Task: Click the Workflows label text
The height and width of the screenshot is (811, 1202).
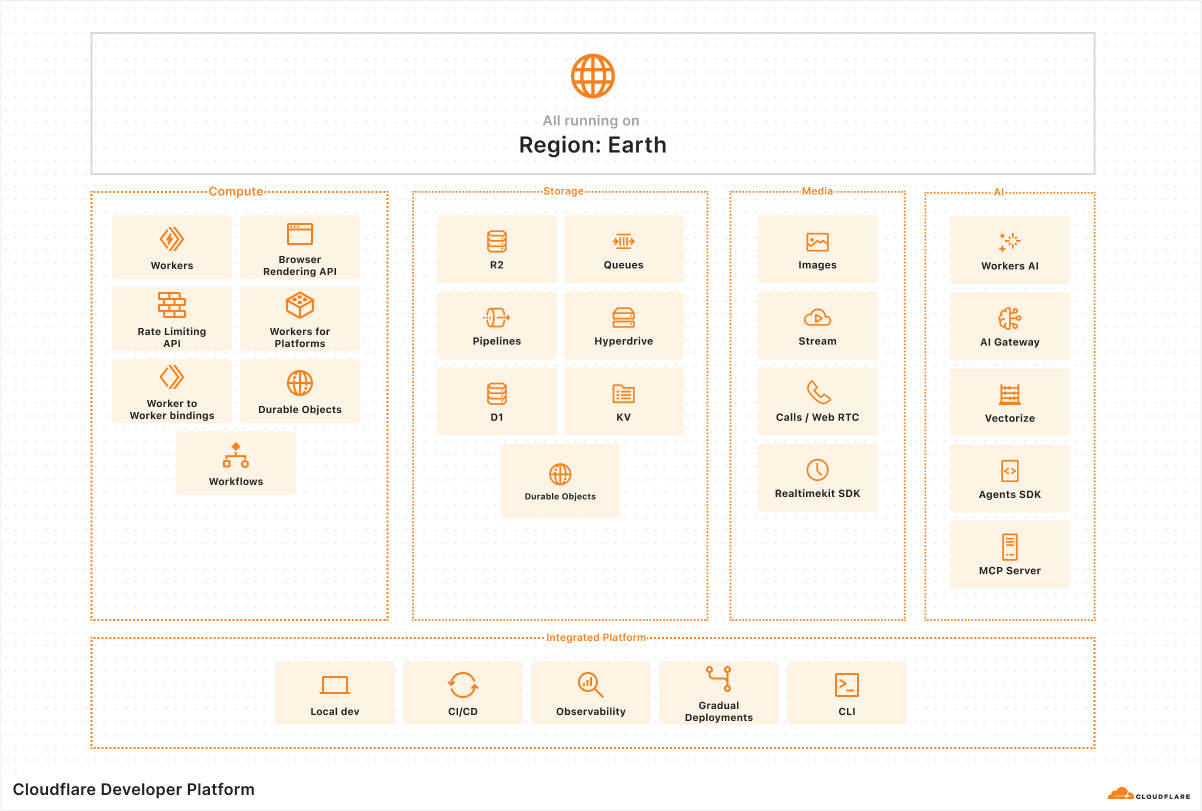Action: pyautogui.click(x=236, y=482)
